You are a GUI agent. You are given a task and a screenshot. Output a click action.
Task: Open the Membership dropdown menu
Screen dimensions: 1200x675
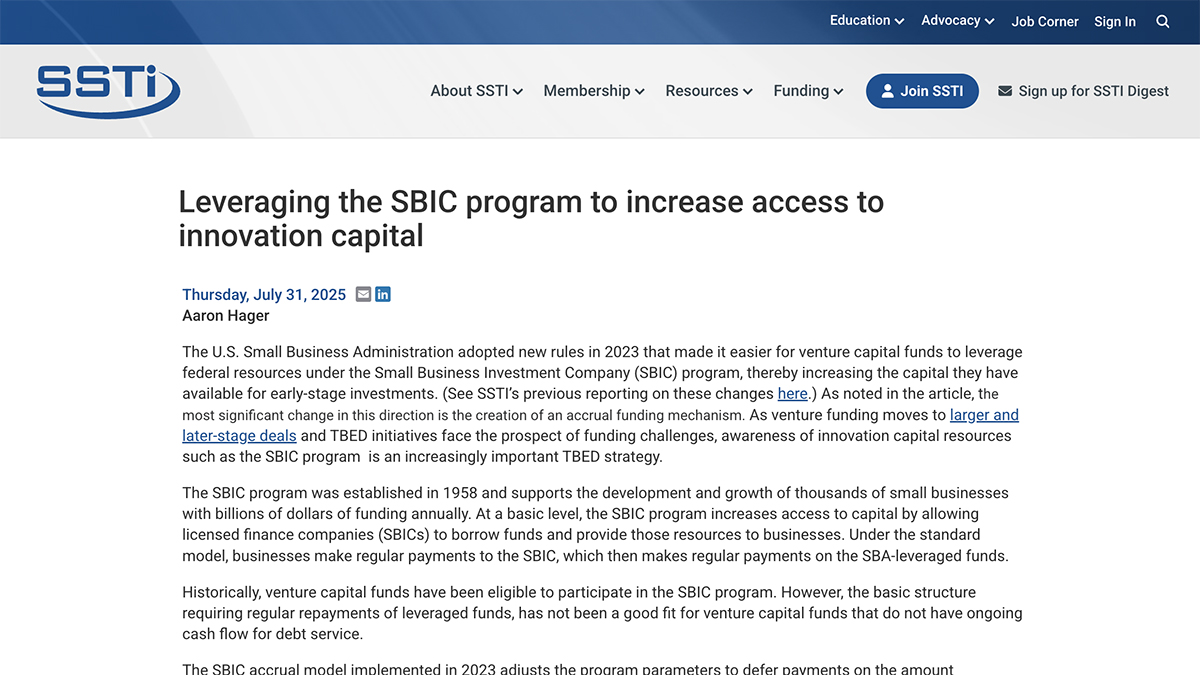click(593, 91)
